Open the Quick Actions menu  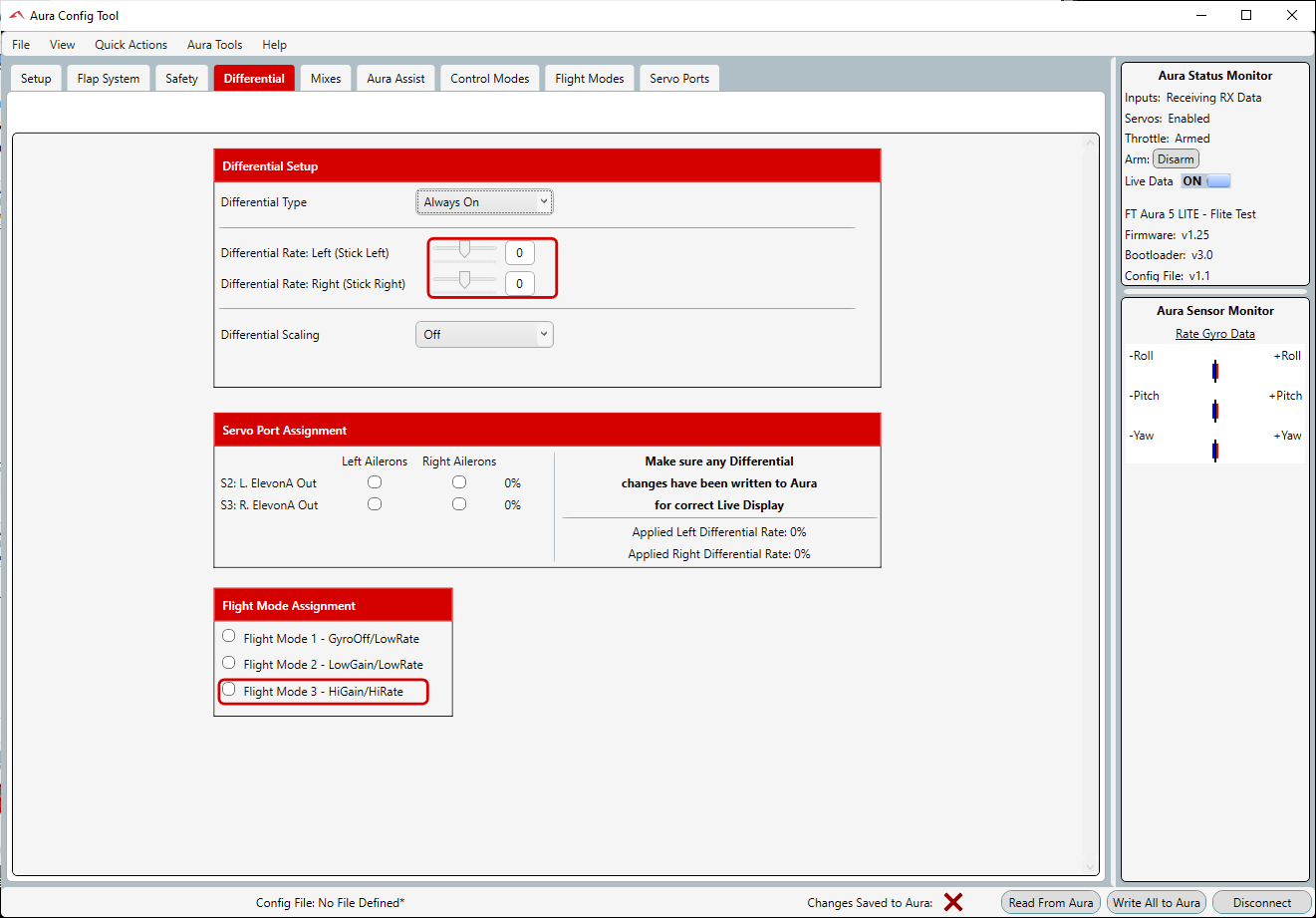coord(131,45)
